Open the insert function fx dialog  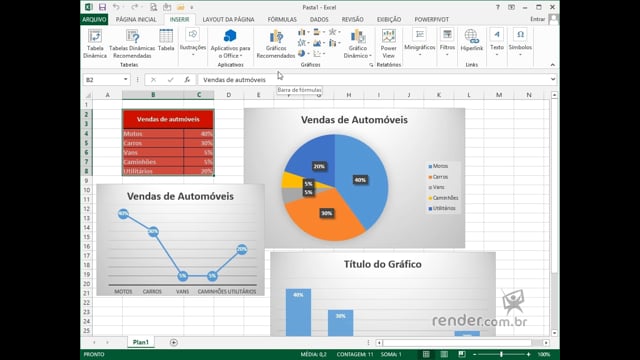coord(187,80)
